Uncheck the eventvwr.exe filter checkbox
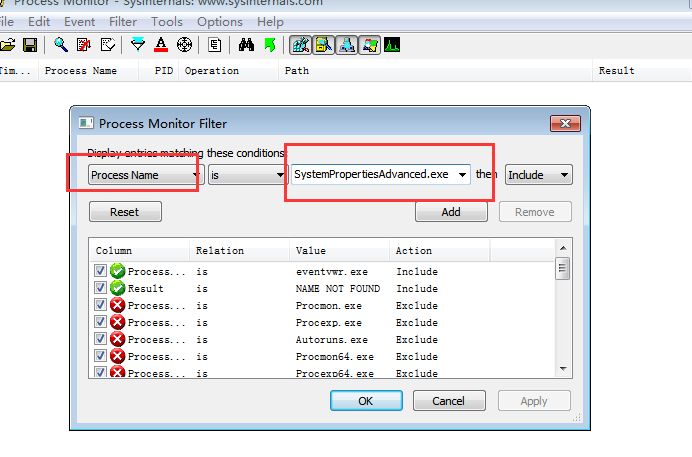 pos(100,271)
